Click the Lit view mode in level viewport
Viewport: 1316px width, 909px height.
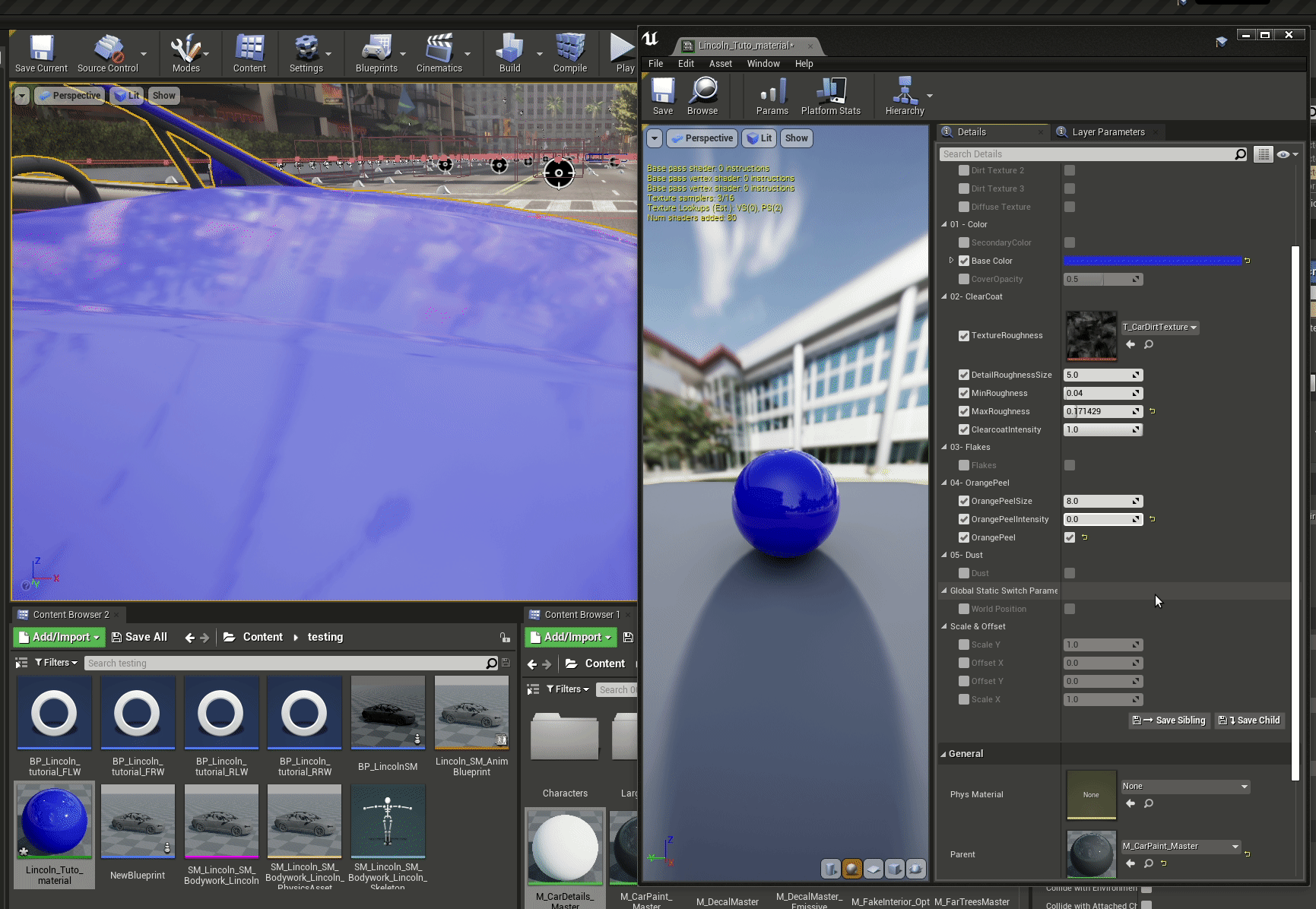[127, 96]
